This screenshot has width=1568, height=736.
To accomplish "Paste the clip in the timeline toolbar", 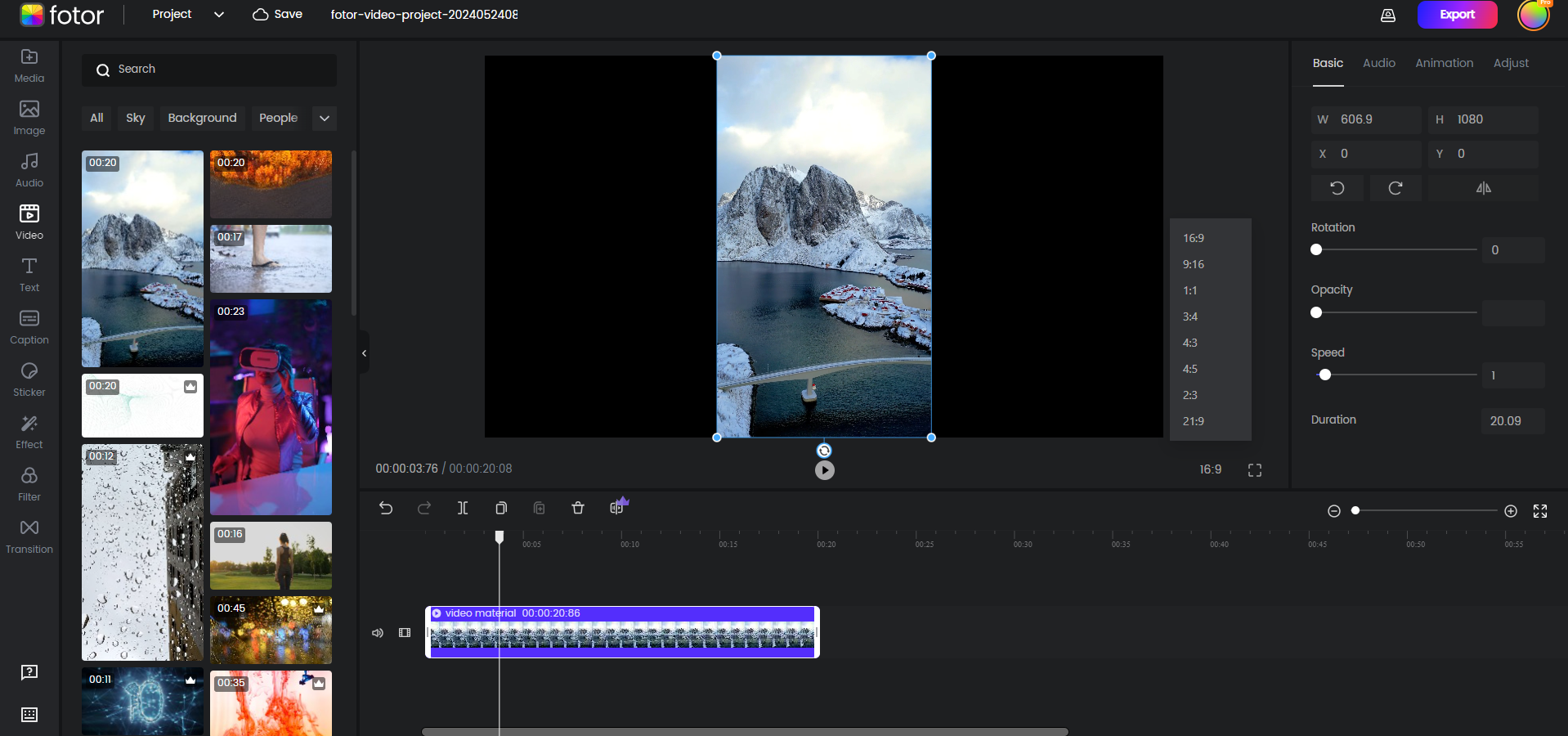I will (x=540, y=508).
